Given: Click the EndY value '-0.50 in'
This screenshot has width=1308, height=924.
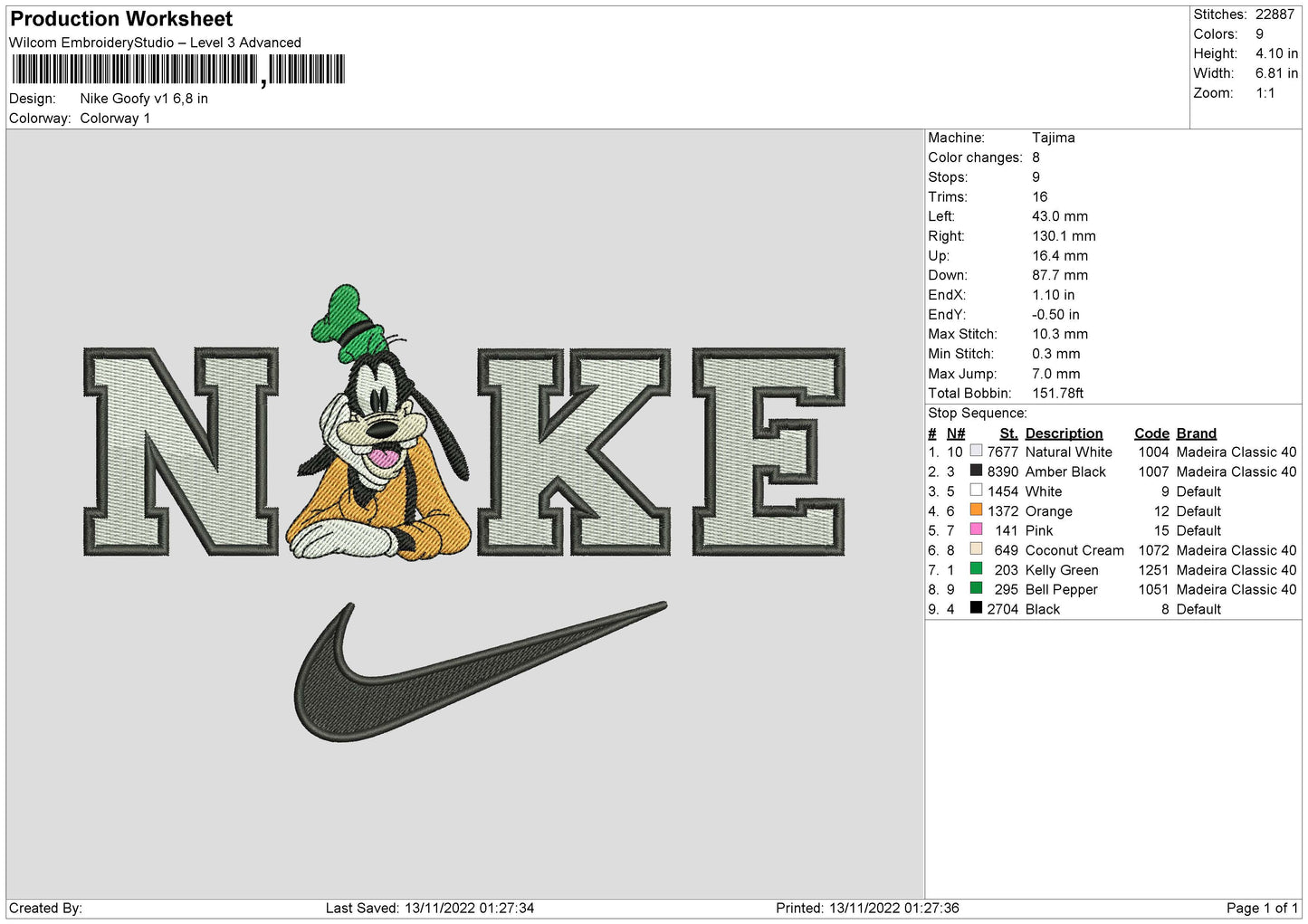Looking at the screenshot, I should pyautogui.click(x=1055, y=315).
